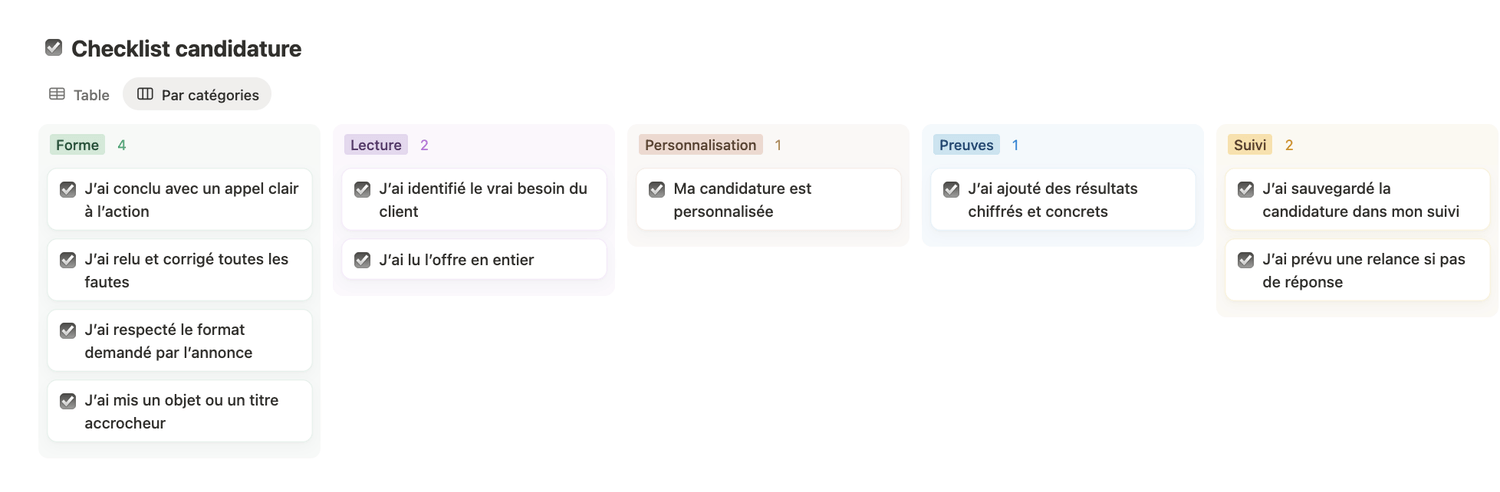Click the checklist icon beside the page title
The image size is (1500, 492).
tap(54, 47)
